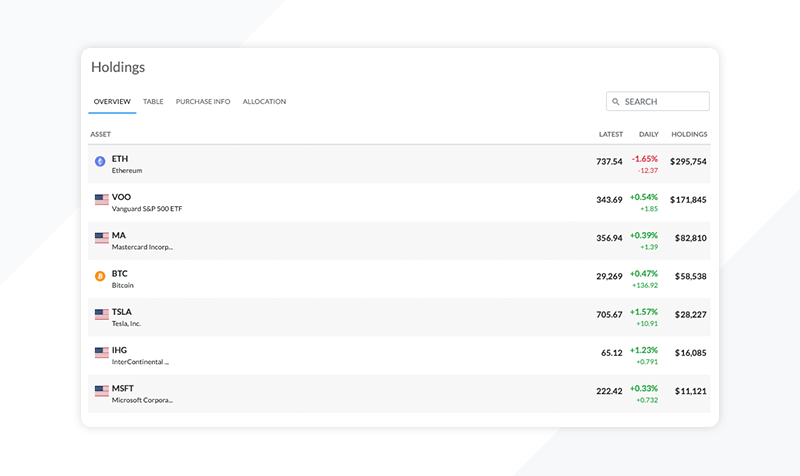
Task: Click the Ethereum coin icon
Action: (100, 161)
